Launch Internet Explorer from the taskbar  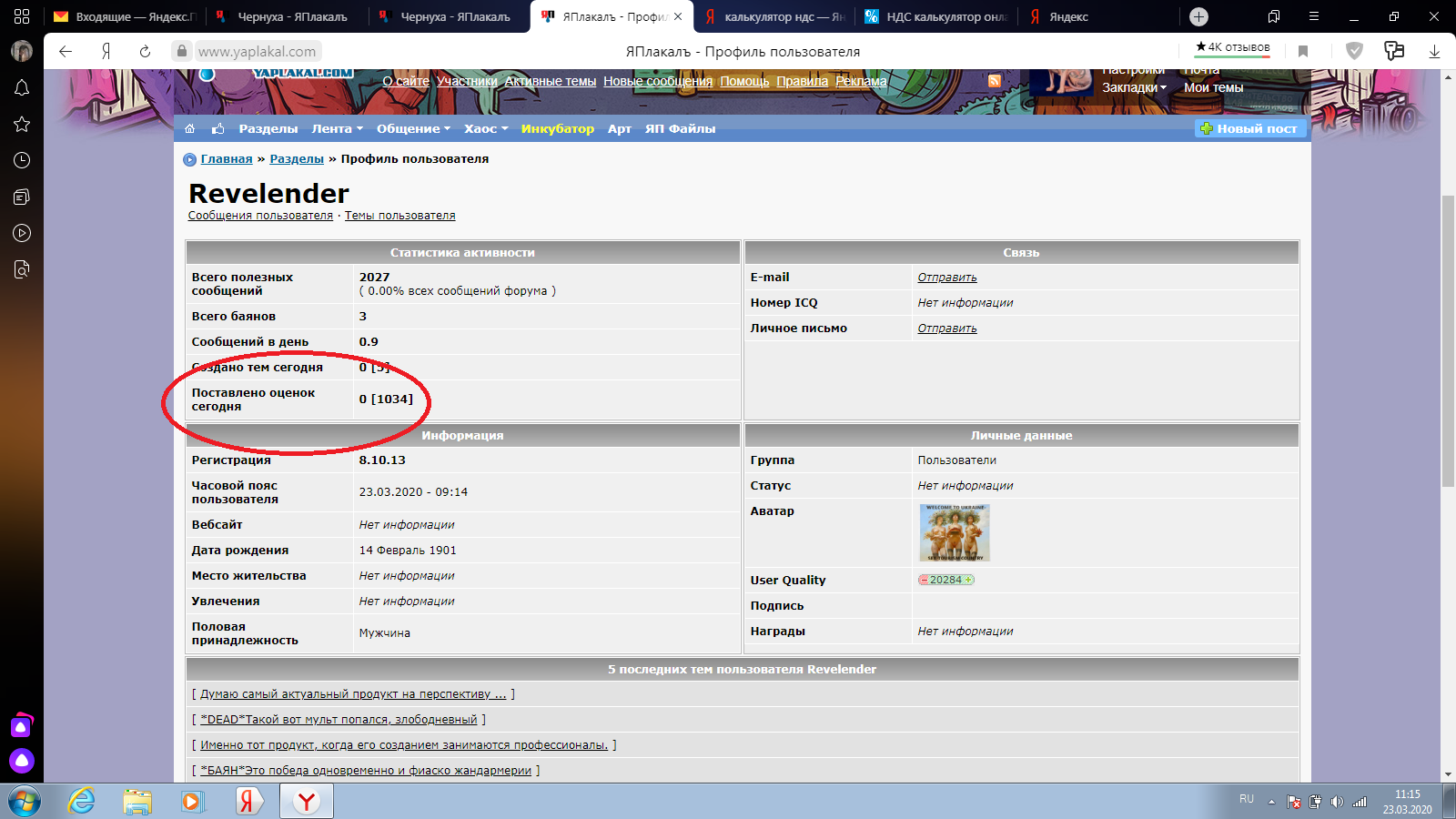pyautogui.click(x=82, y=801)
